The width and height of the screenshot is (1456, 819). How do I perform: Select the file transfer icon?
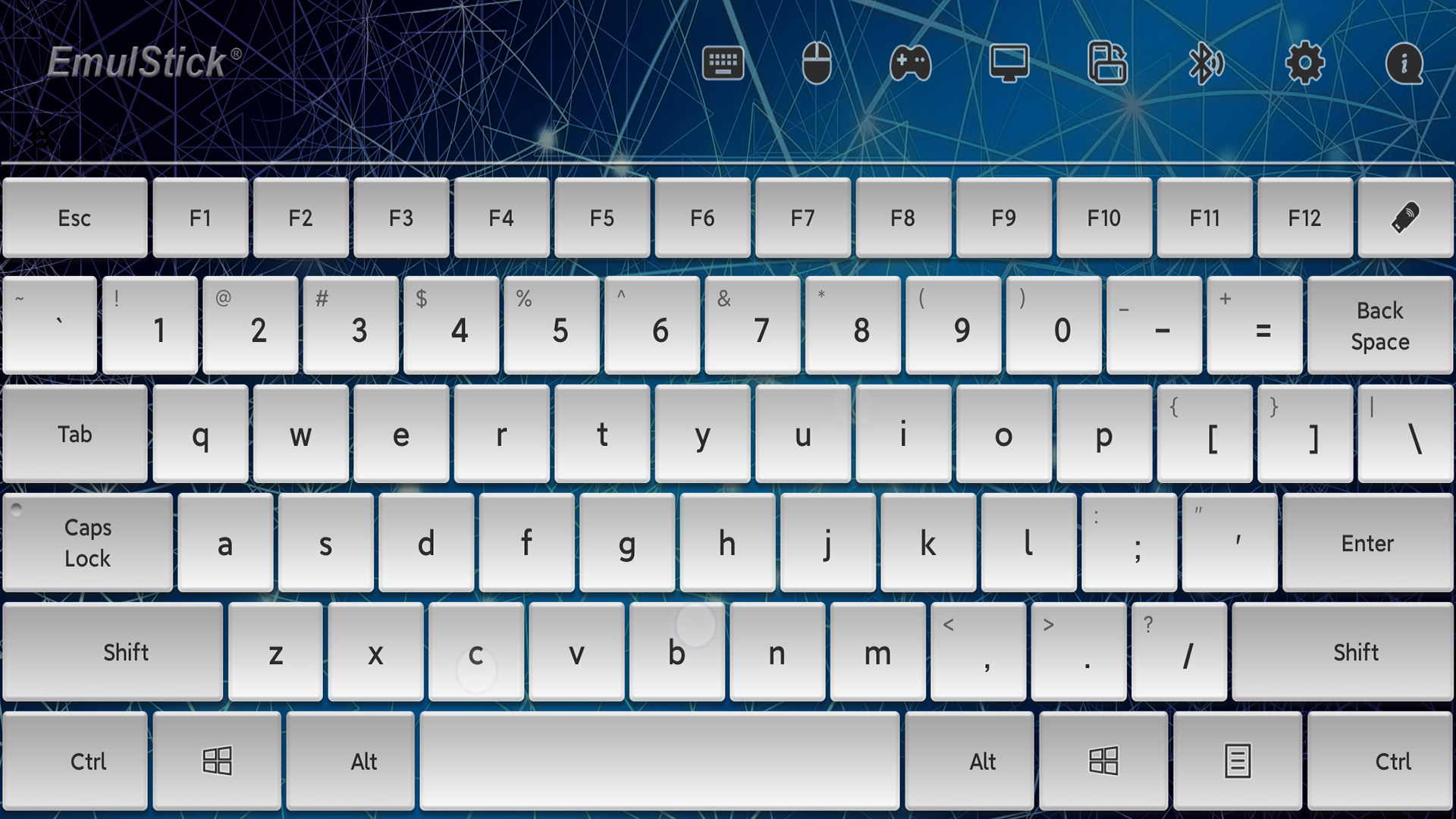point(1107,63)
